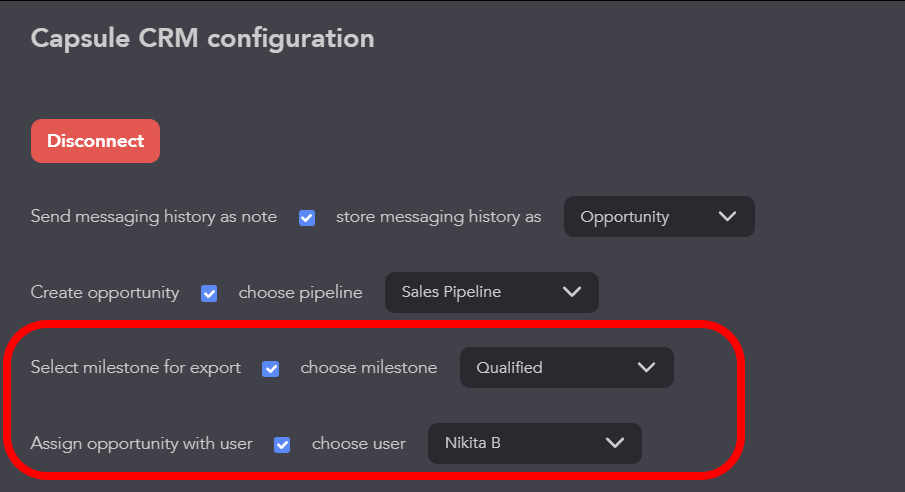Click the chevron arrow beside Nikita B

(x=614, y=443)
